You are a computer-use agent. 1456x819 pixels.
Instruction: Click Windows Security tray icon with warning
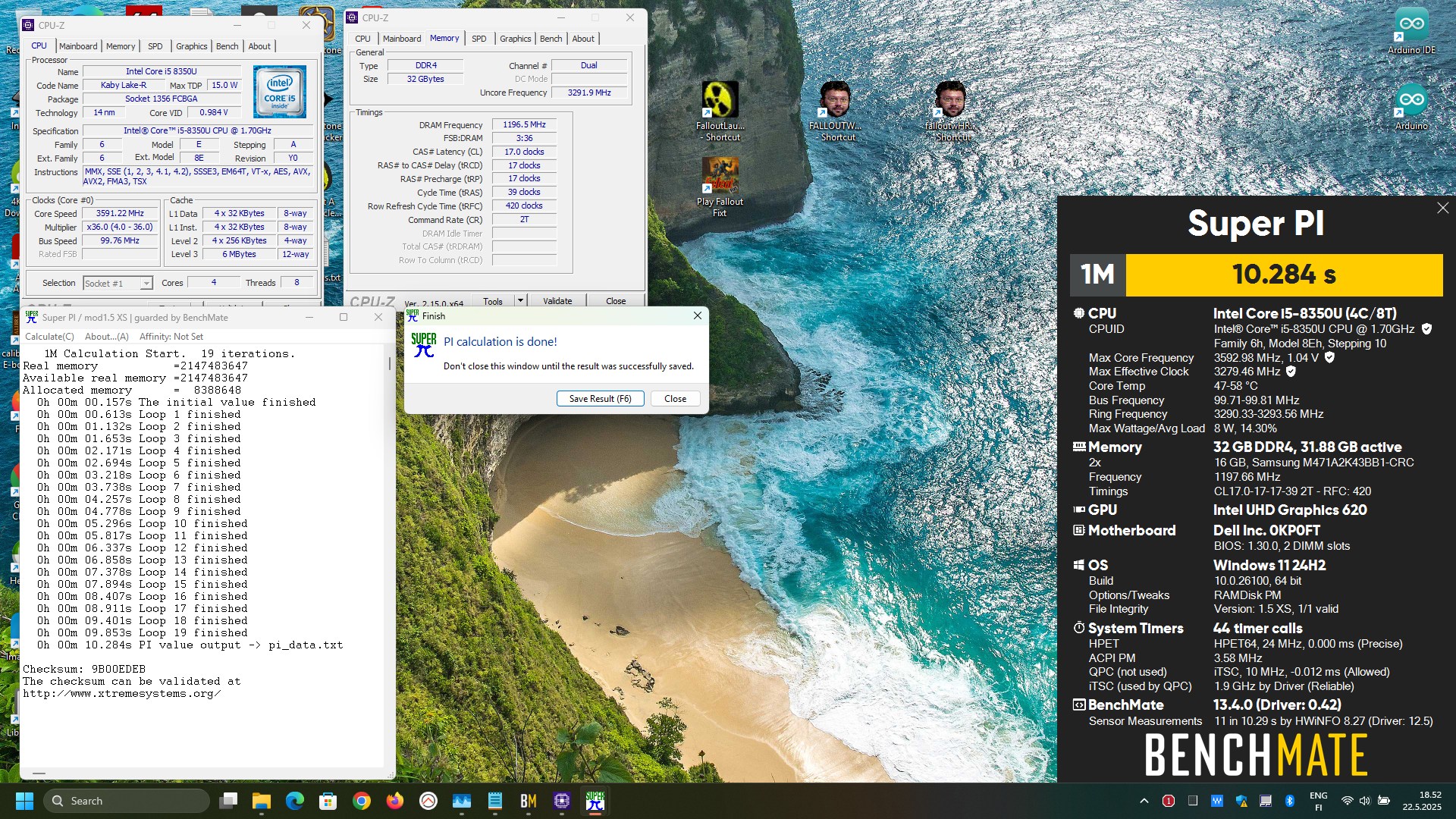(1241, 801)
